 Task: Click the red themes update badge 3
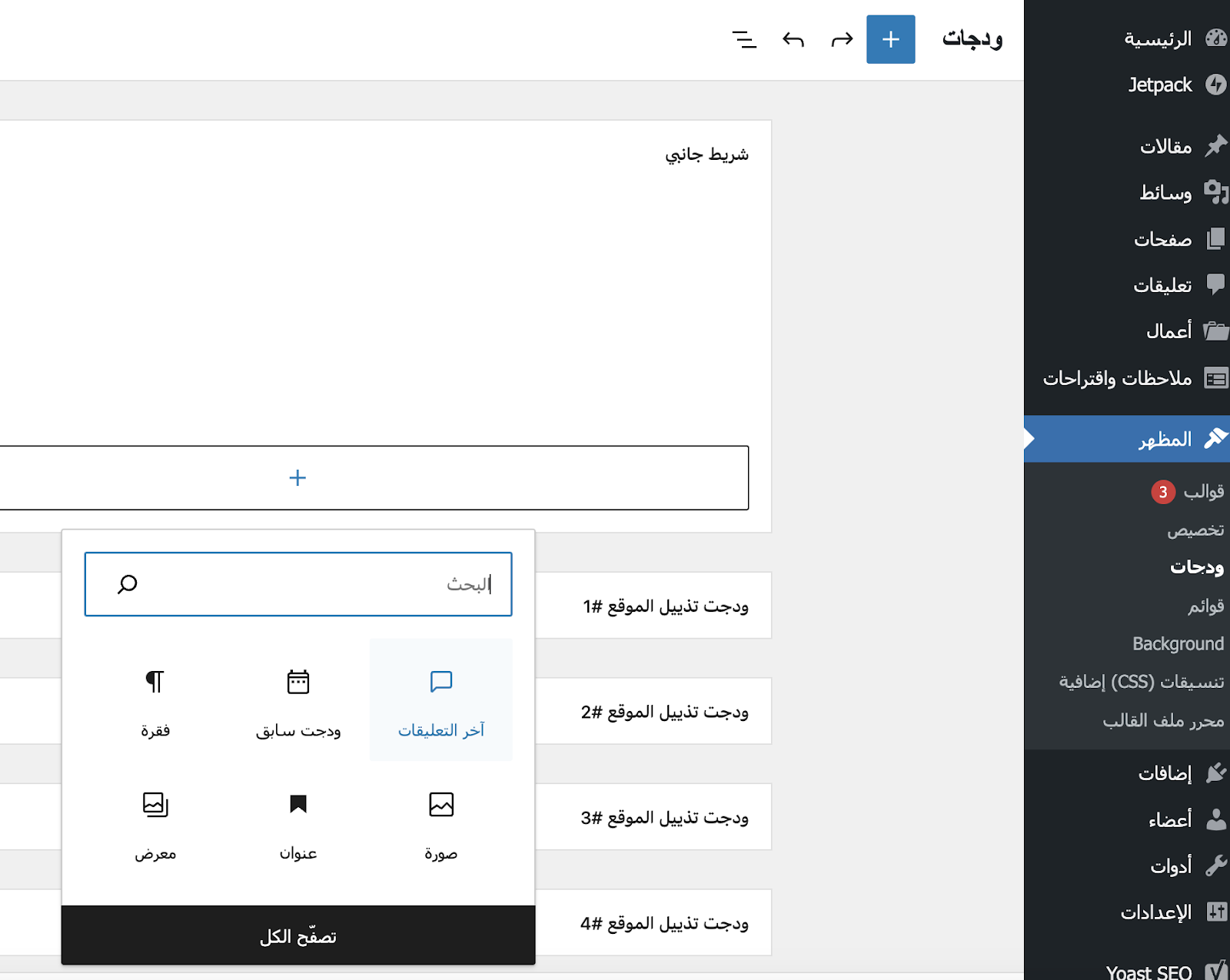coord(1163,491)
